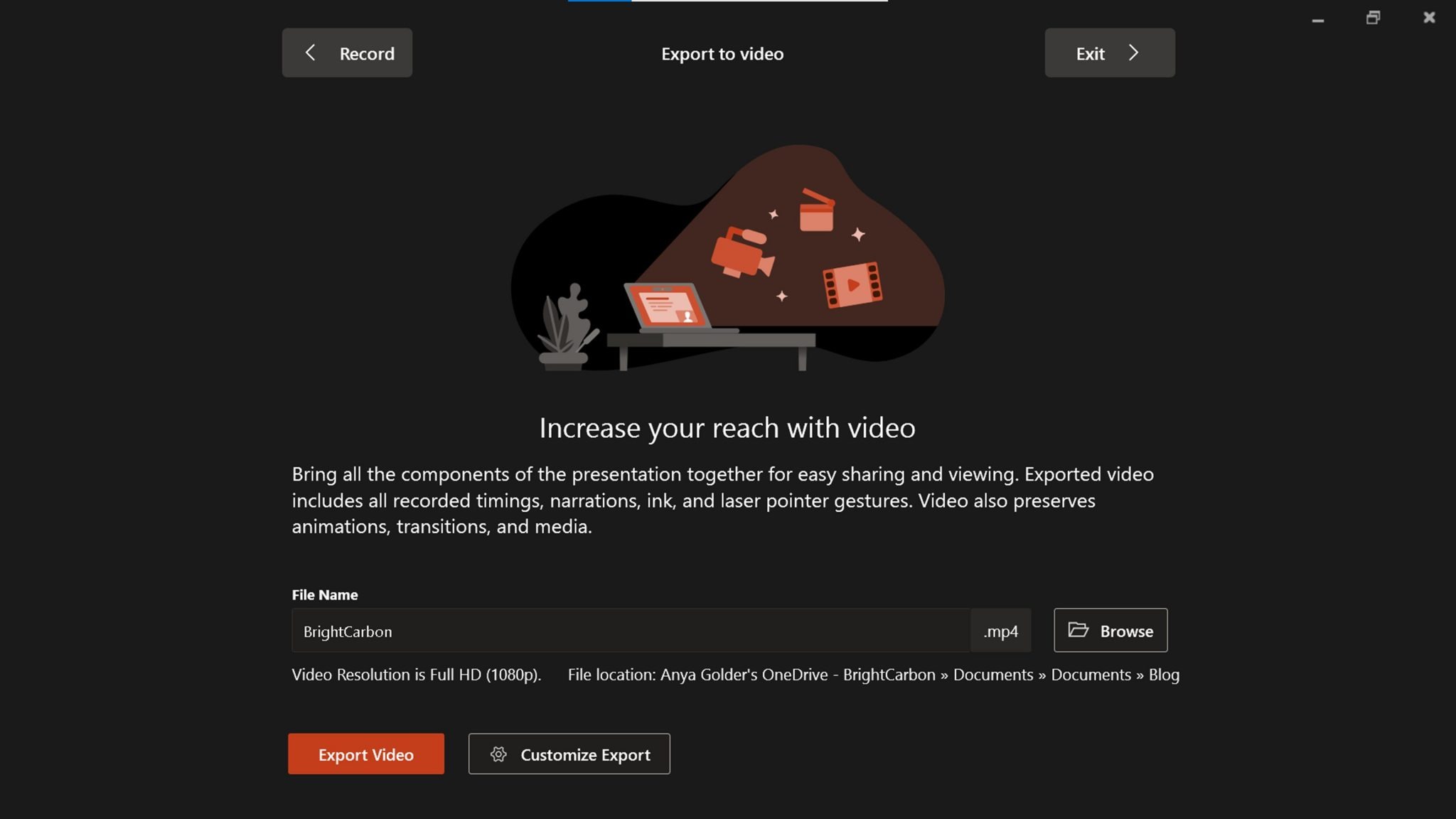The width and height of the screenshot is (1456, 819).
Task: Click the back chevron beside Record
Action: pos(311,53)
